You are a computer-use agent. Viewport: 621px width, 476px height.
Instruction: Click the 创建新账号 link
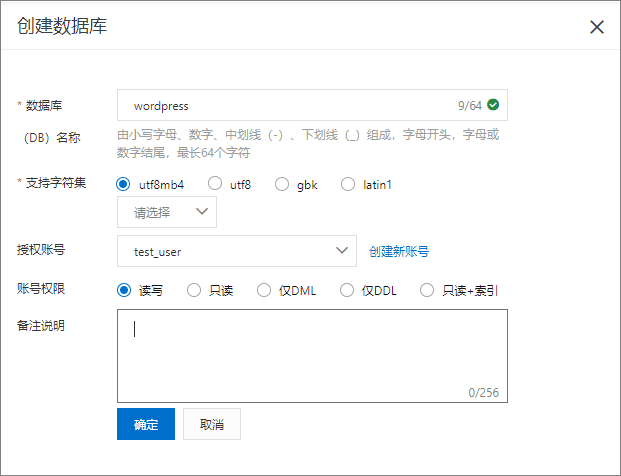(x=399, y=251)
